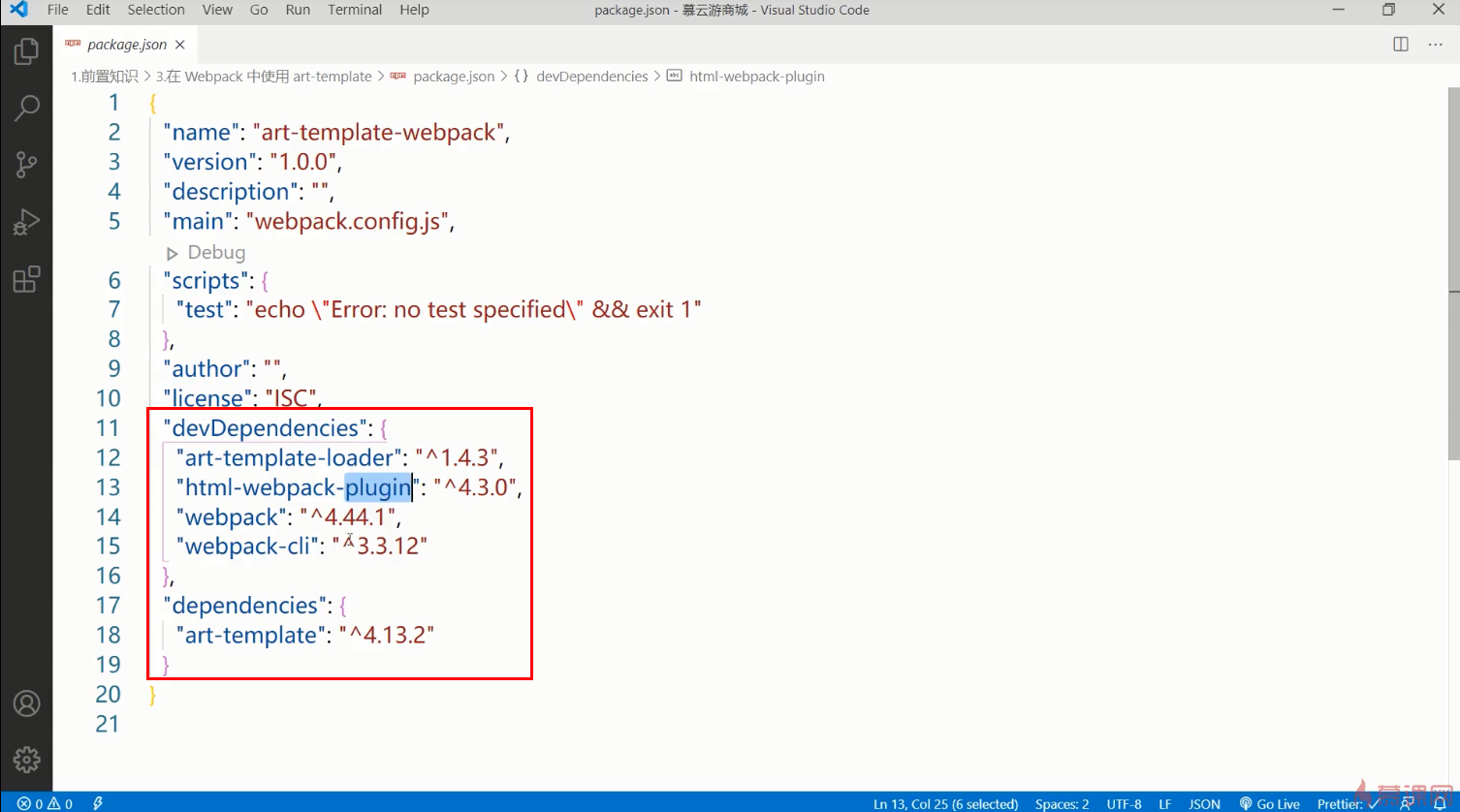The image size is (1460, 812).
Task: Open the Go menu
Action: point(259,10)
